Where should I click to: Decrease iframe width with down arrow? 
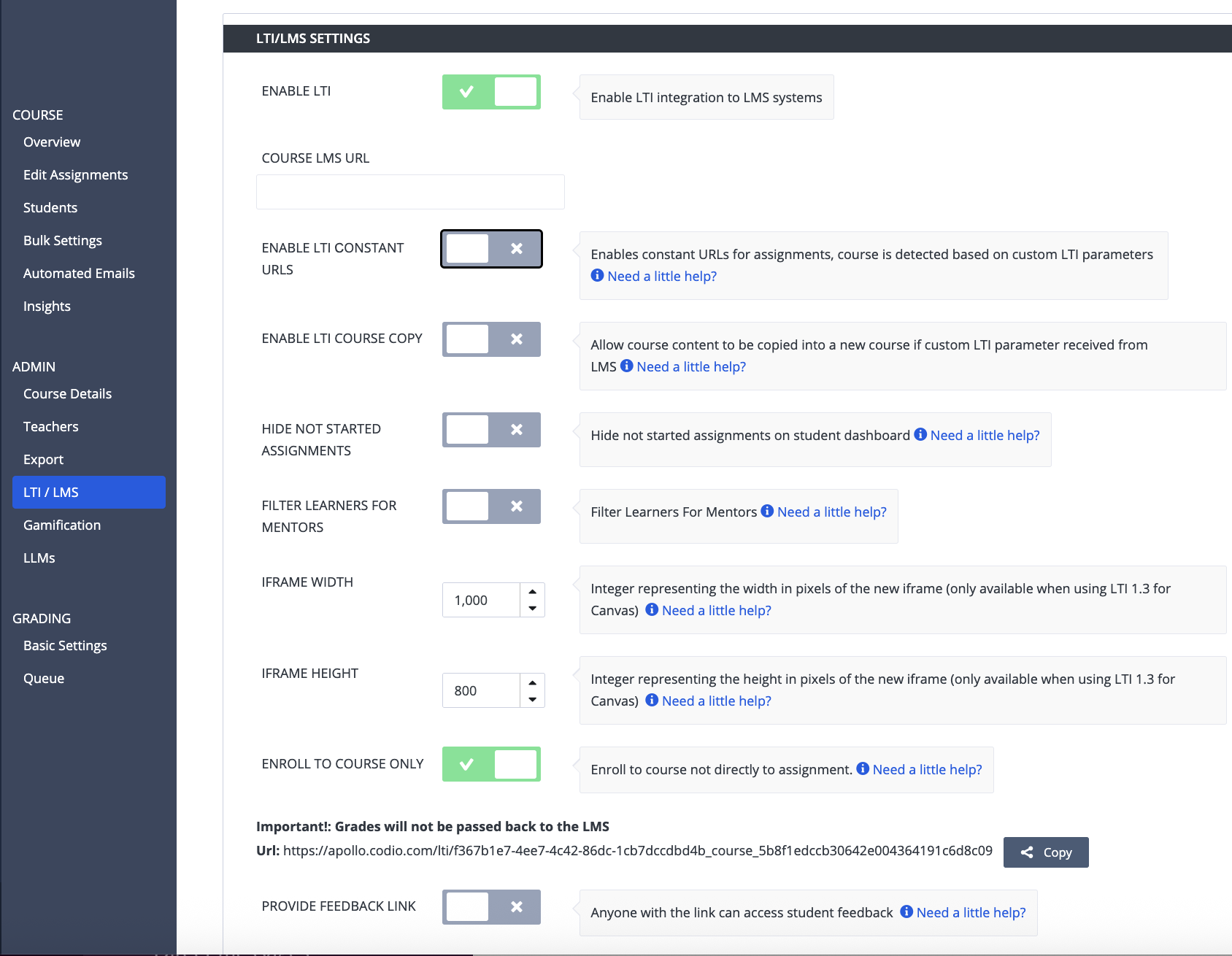533,608
